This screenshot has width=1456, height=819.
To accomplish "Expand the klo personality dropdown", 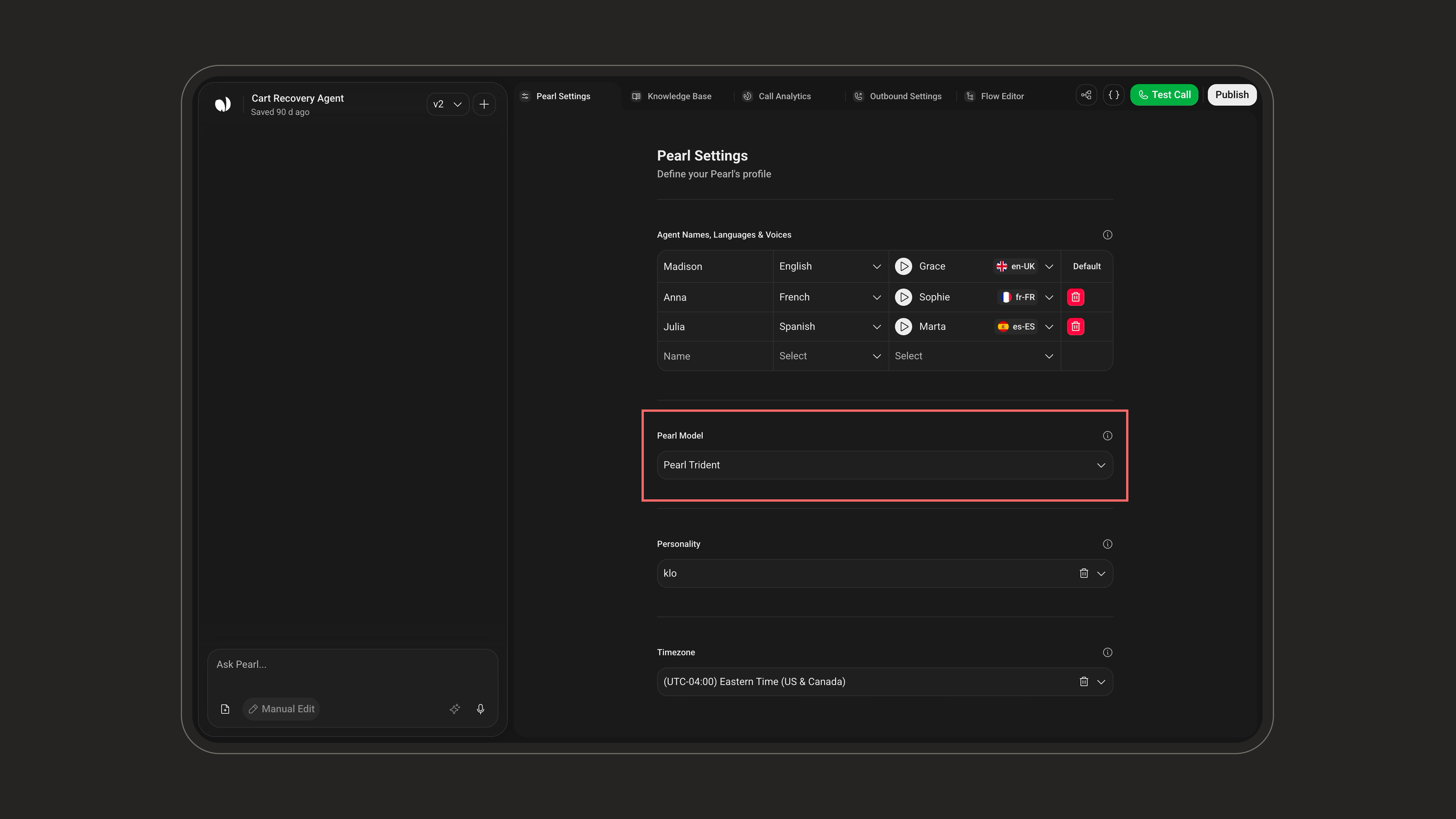I will point(1101,574).
